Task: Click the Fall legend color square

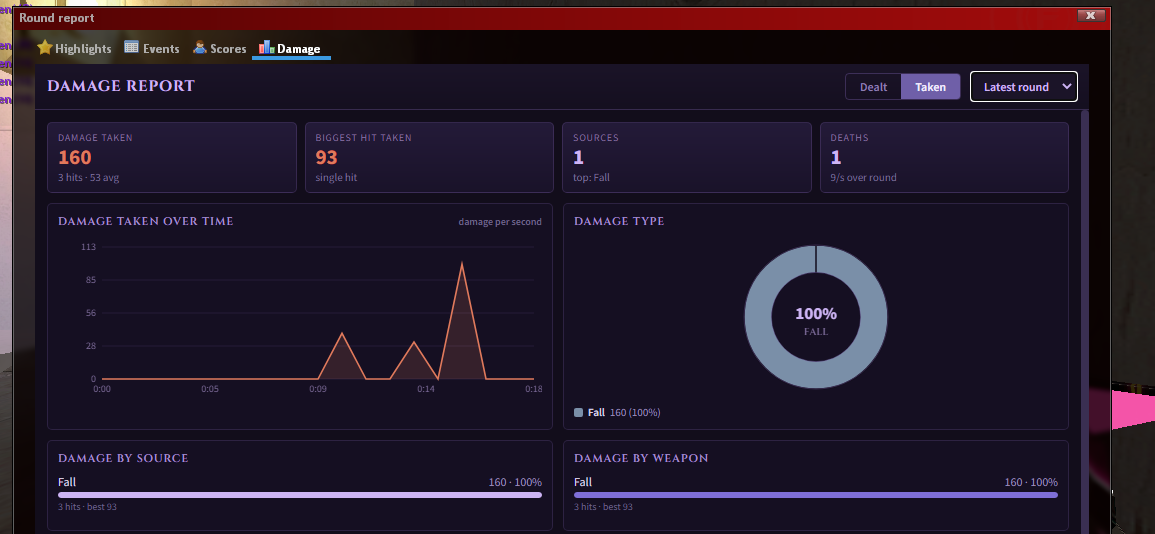Action: click(578, 412)
